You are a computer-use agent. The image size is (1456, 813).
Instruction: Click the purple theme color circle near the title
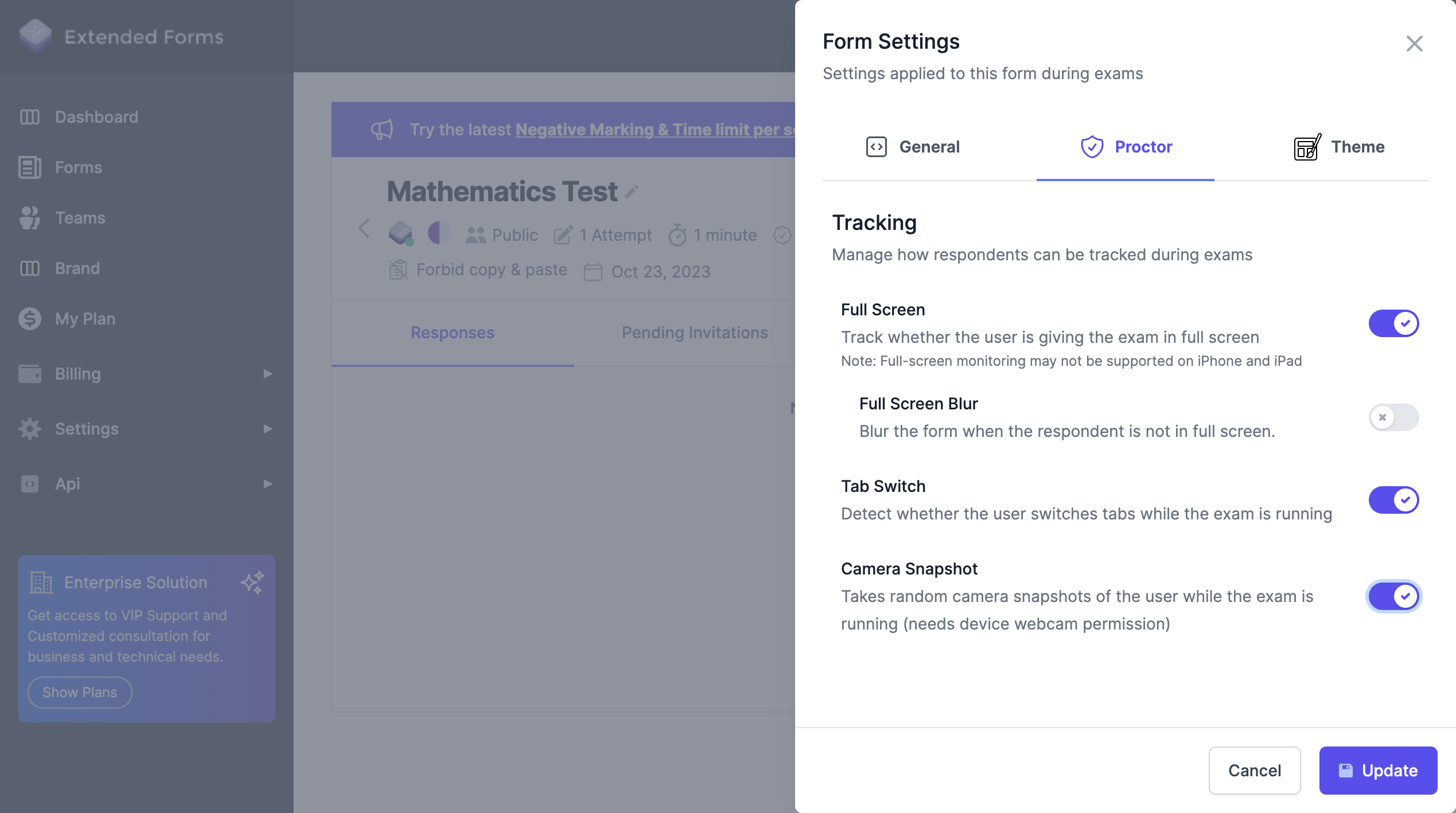[438, 234]
